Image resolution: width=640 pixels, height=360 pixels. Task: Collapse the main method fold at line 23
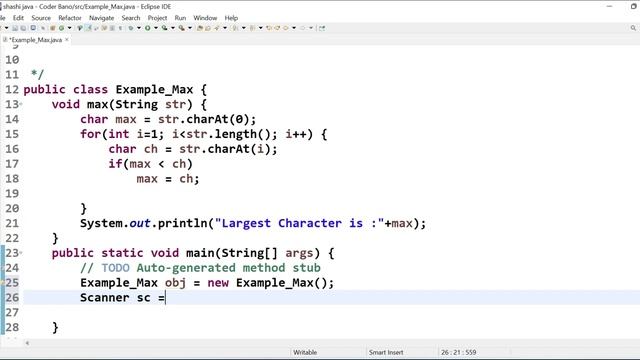21,253
